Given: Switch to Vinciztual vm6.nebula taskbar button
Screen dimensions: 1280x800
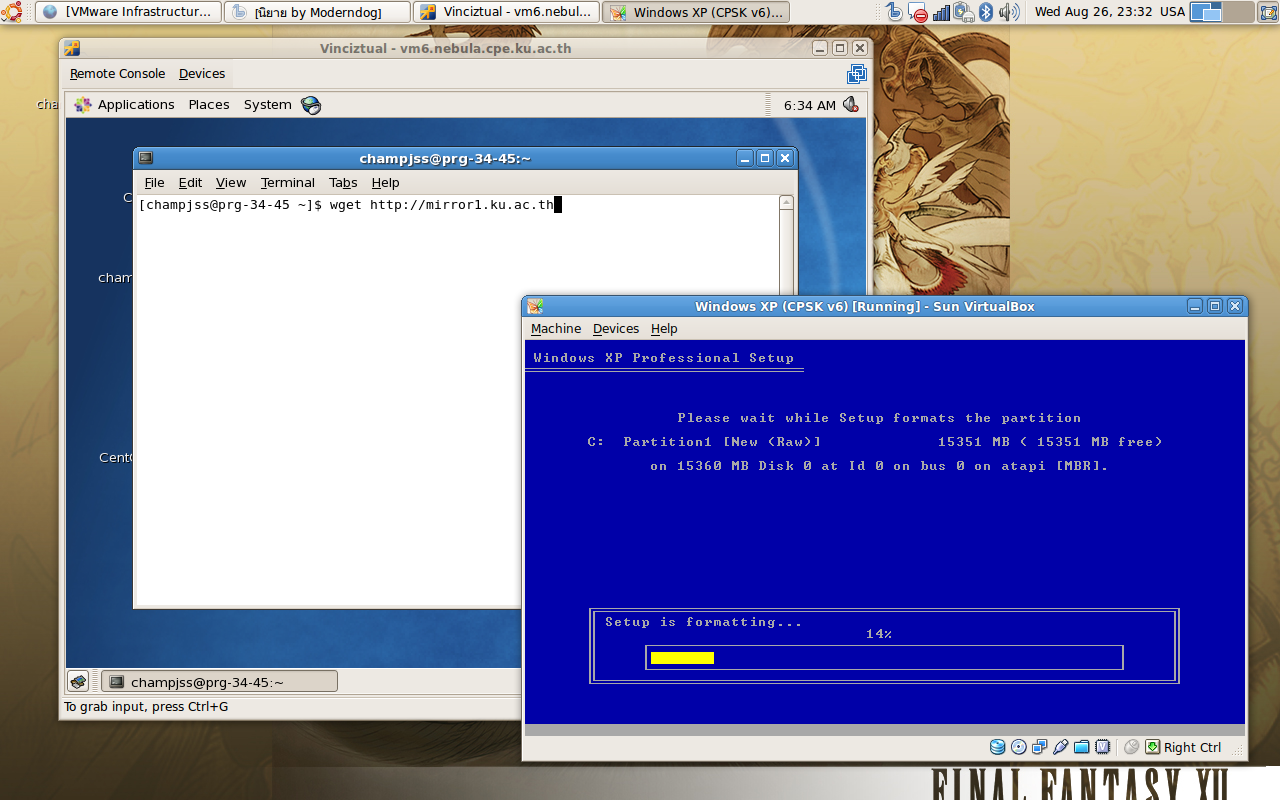Looking at the screenshot, I should click(506, 12).
